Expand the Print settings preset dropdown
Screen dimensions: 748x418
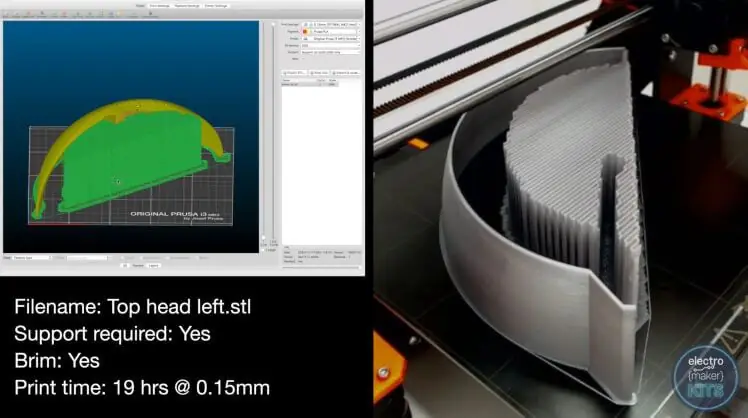pyautogui.click(x=331, y=24)
